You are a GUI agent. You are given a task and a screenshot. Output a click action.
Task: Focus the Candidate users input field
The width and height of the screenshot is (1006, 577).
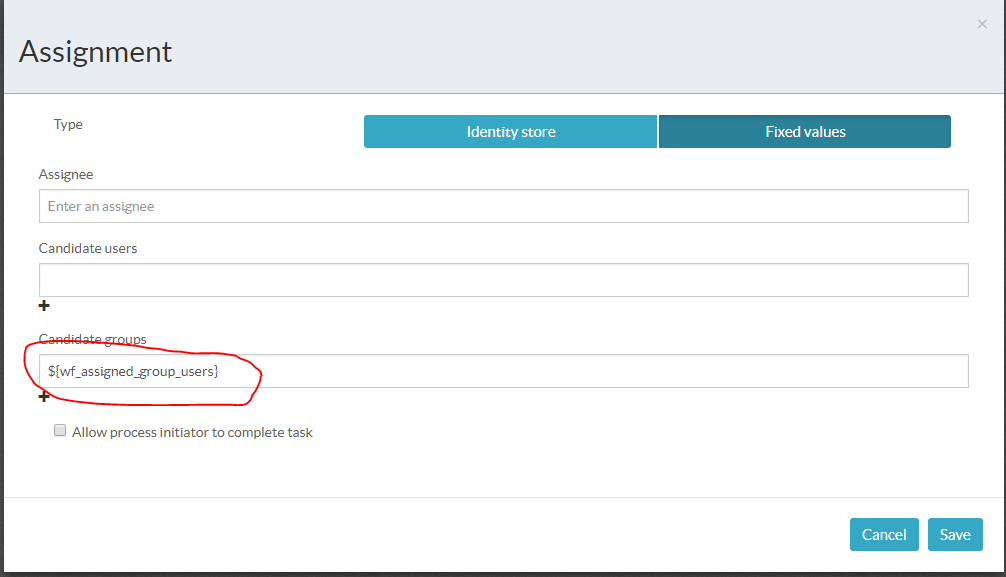pyautogui.click(x=504, y=280)
